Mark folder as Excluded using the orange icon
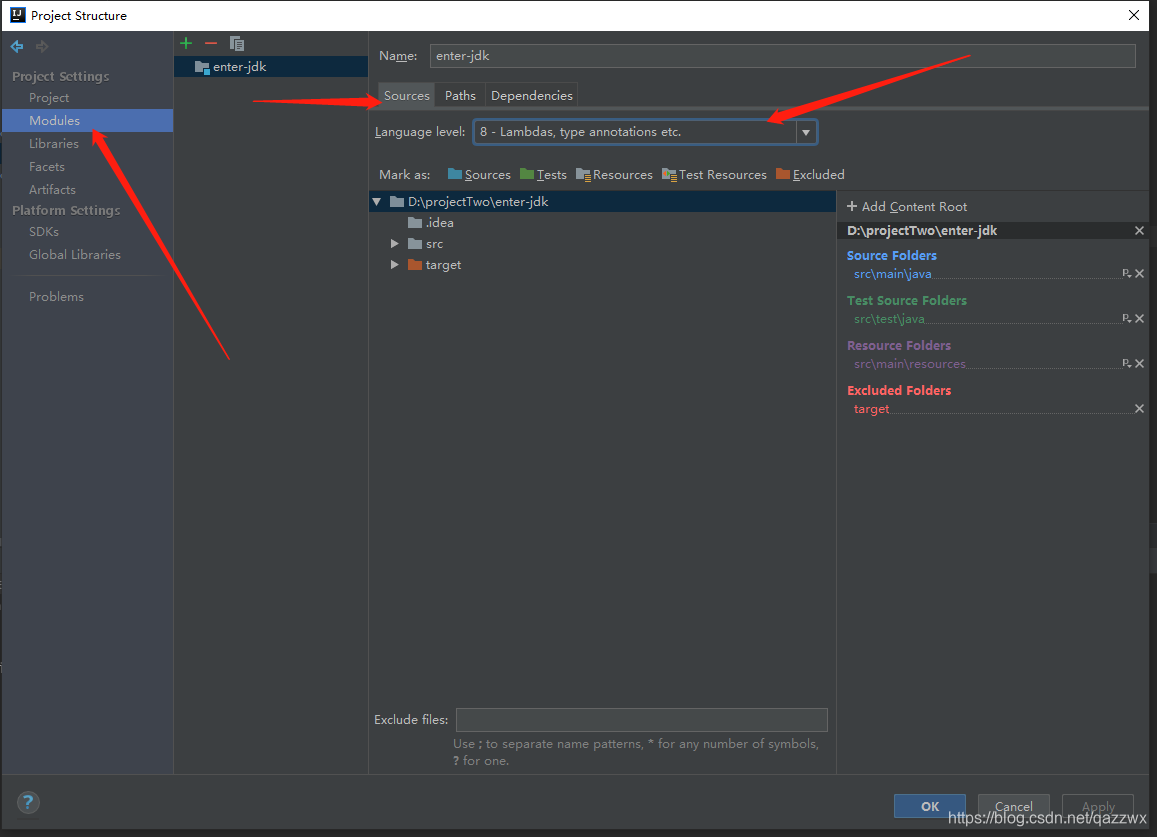Image resolution: width=1157 pixels, height=837 pixels. (782, 174)
